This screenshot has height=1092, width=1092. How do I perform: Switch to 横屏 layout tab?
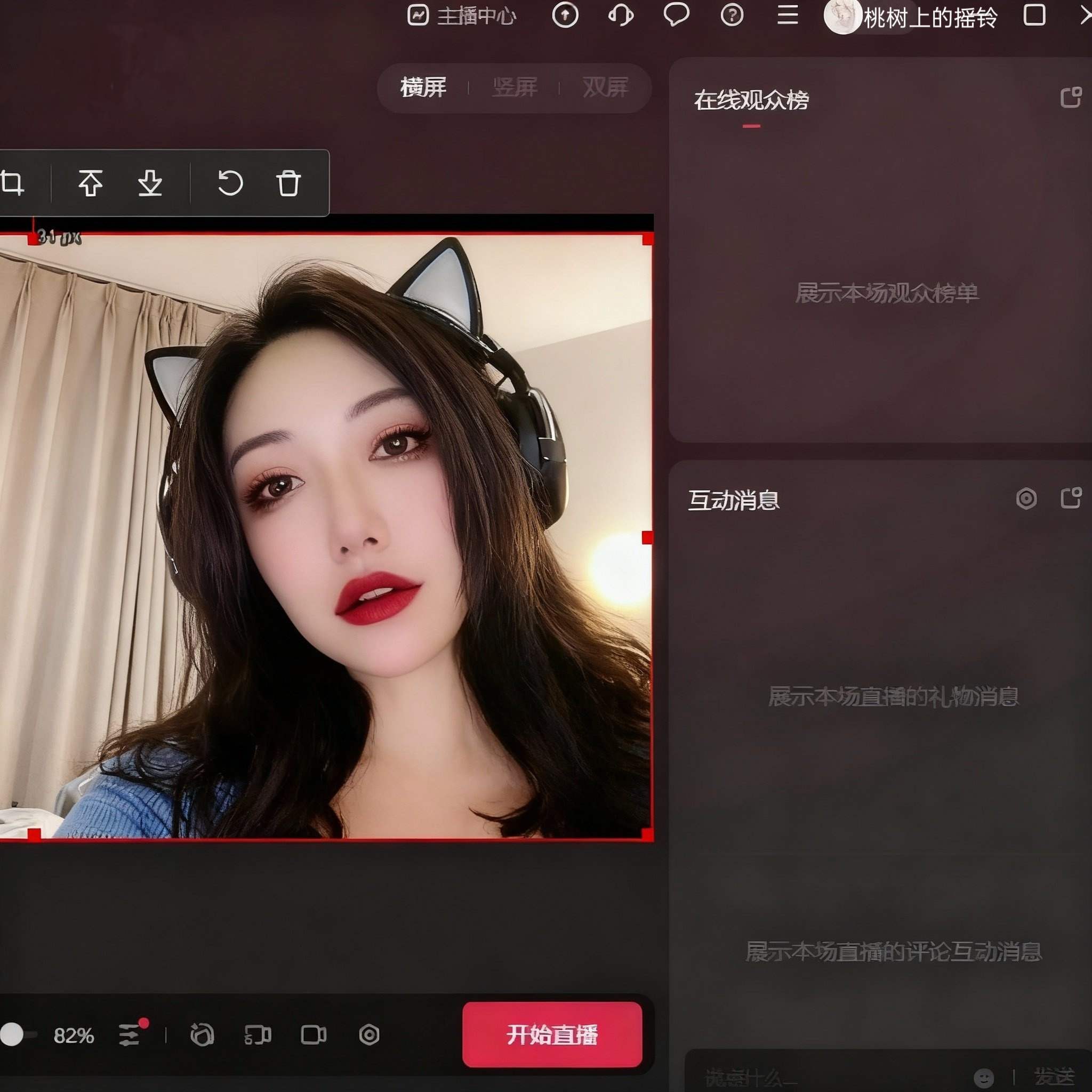423,87
